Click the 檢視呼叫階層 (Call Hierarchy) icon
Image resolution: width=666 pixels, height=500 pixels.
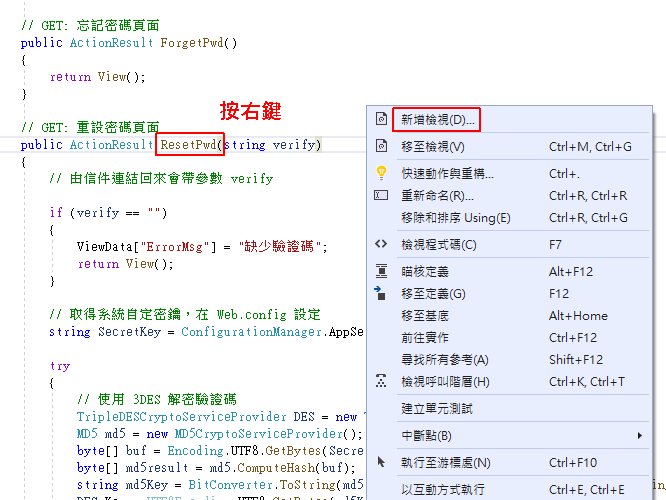point(381,381)
